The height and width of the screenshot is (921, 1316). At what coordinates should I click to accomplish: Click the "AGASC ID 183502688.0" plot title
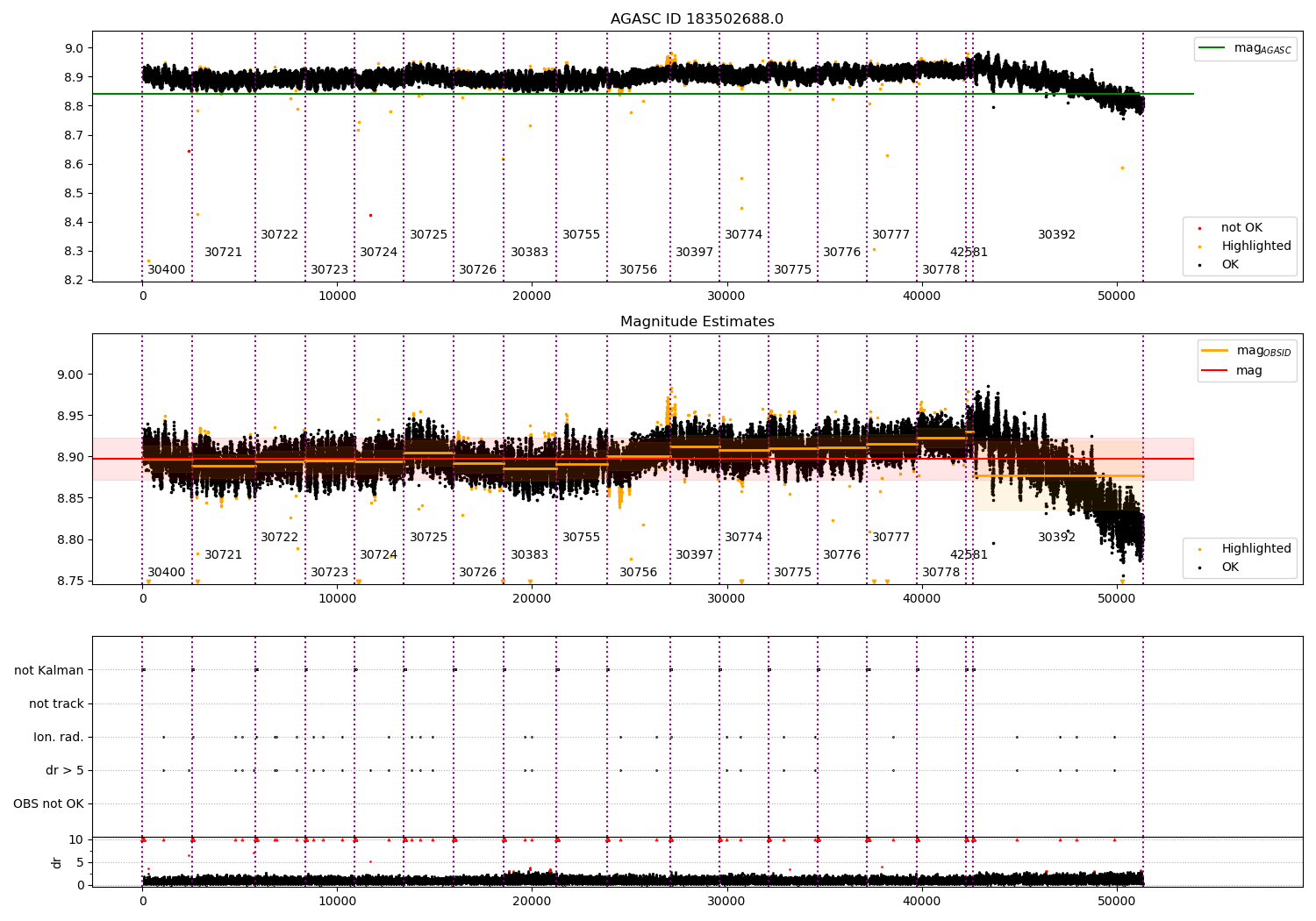point(697,19)
